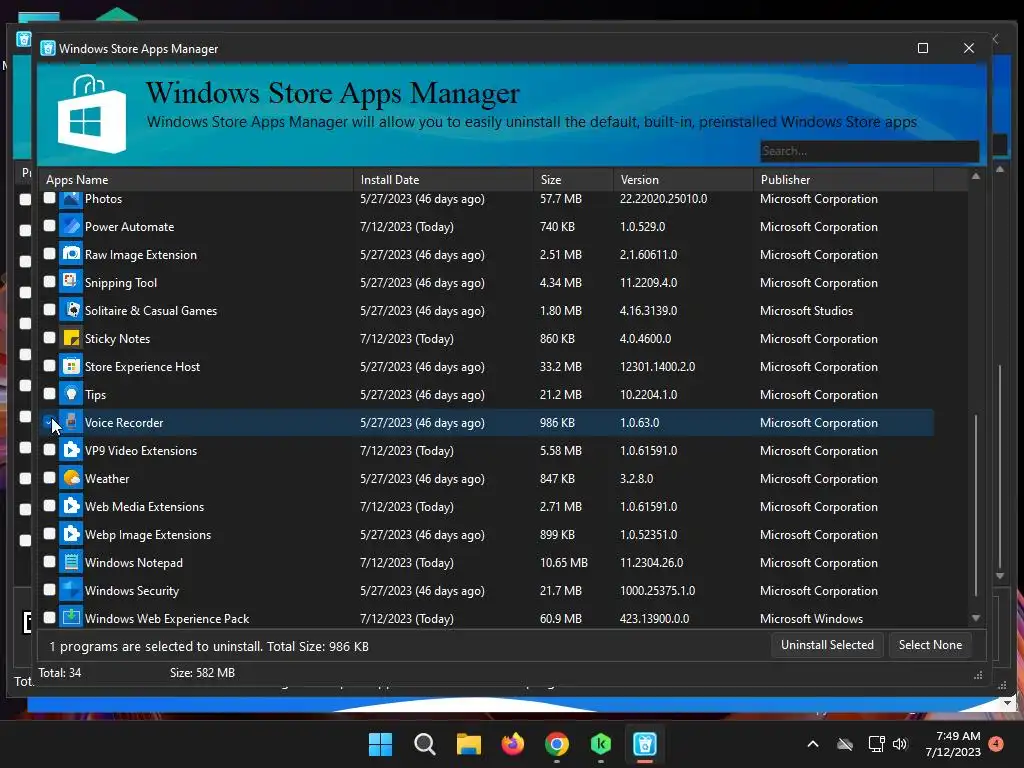Click the app list scroll-down arrow
The image size is (1024, 768).
[976, 618]
